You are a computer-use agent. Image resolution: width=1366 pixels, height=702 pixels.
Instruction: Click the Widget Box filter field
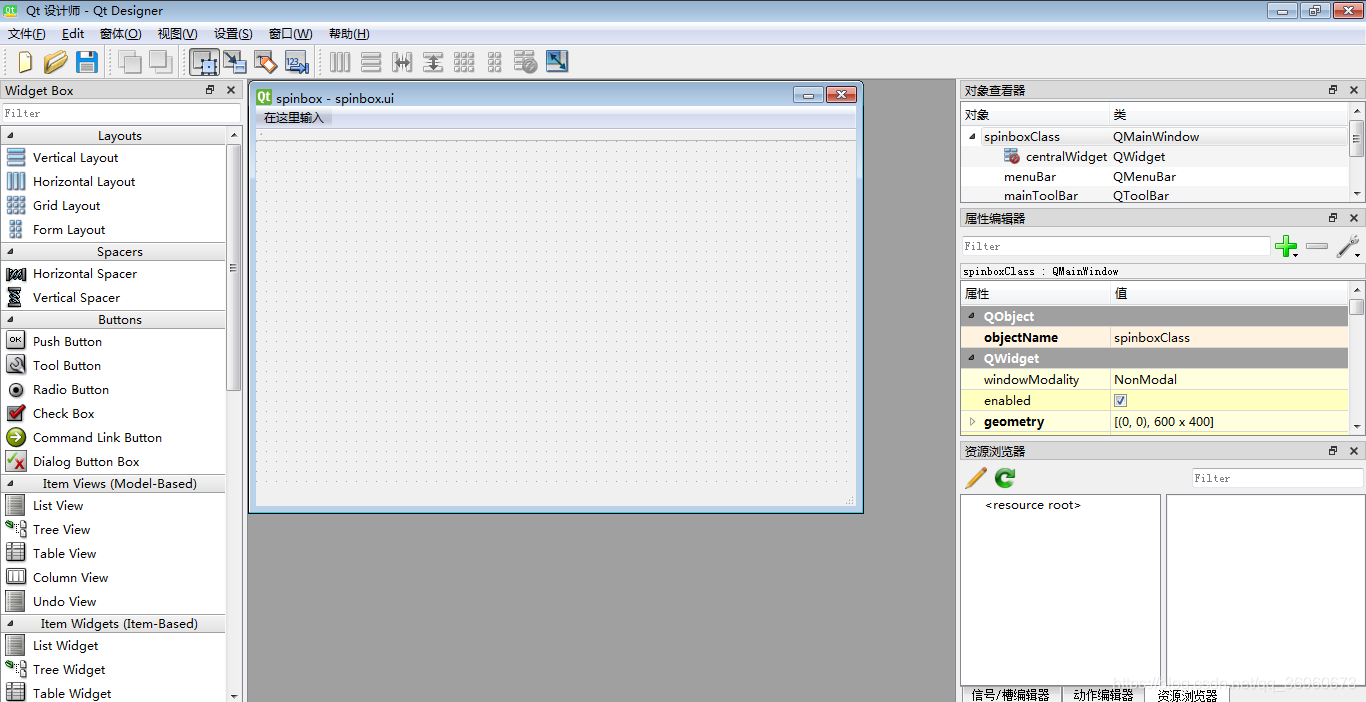click(120, 113)
